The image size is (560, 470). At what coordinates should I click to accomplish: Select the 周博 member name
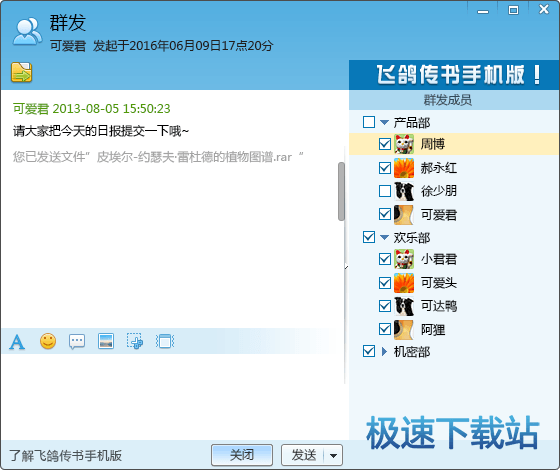pos(432,144)
